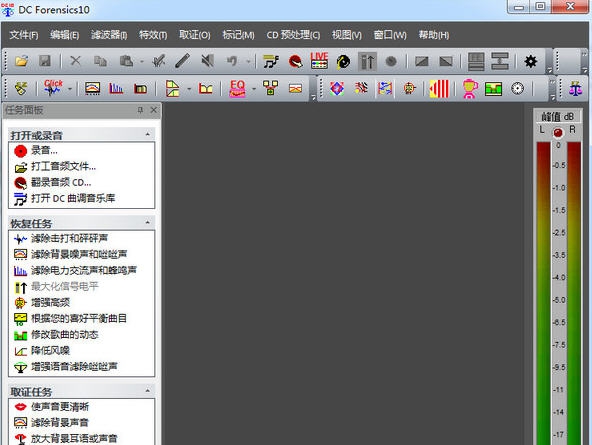Pin the 任务面板 task panel
The height and width of the screenshot is (445, 592).
(140, 110)
